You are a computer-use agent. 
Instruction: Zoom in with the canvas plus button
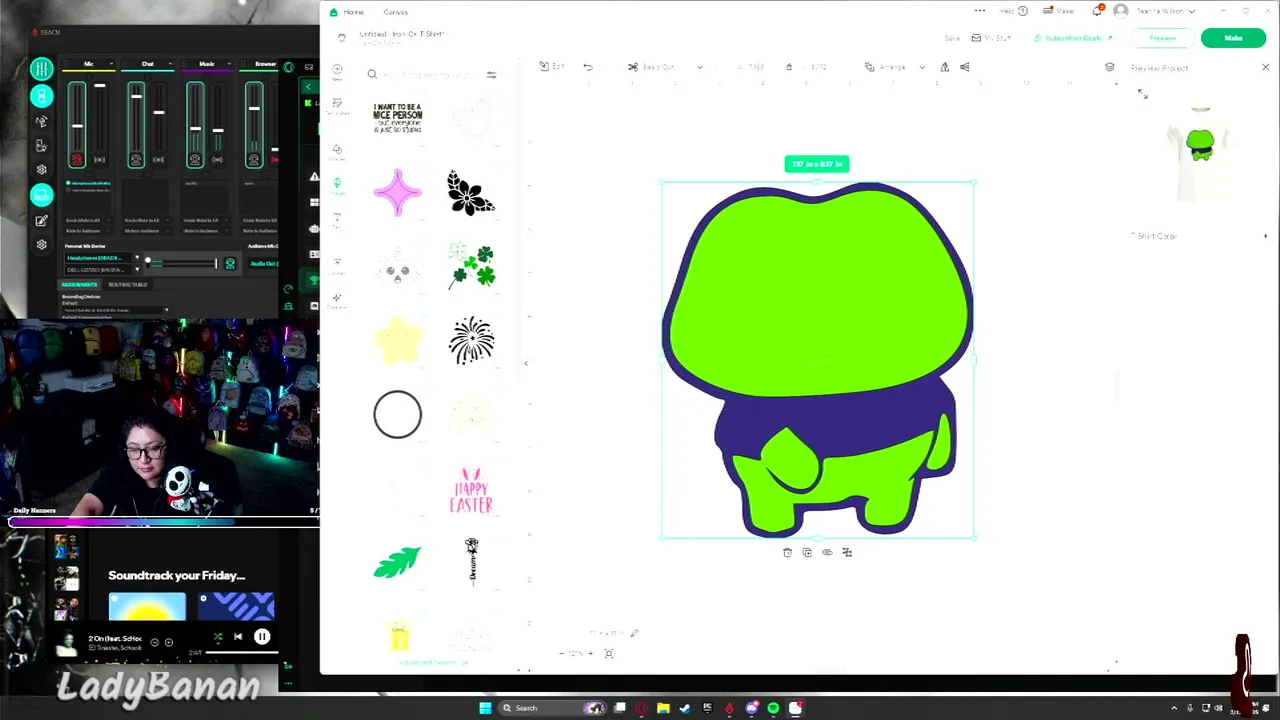coord(590,653)
